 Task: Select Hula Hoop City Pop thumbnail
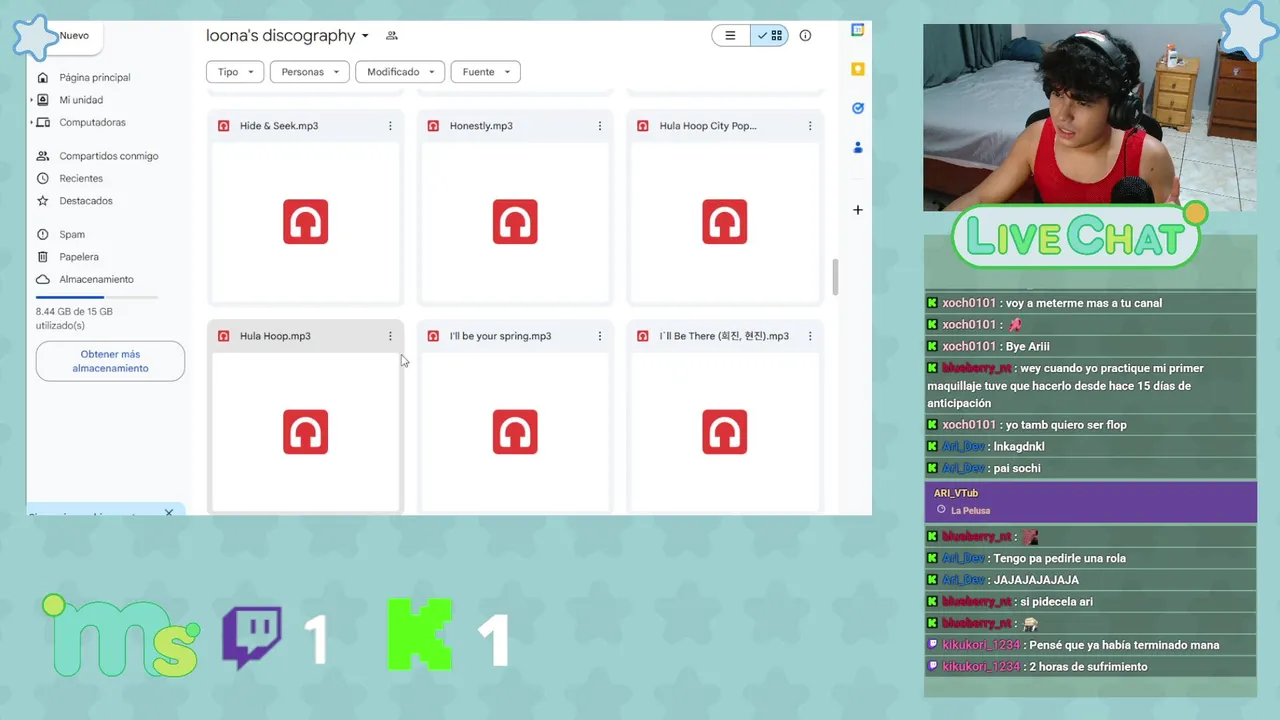tap(725, 222)
